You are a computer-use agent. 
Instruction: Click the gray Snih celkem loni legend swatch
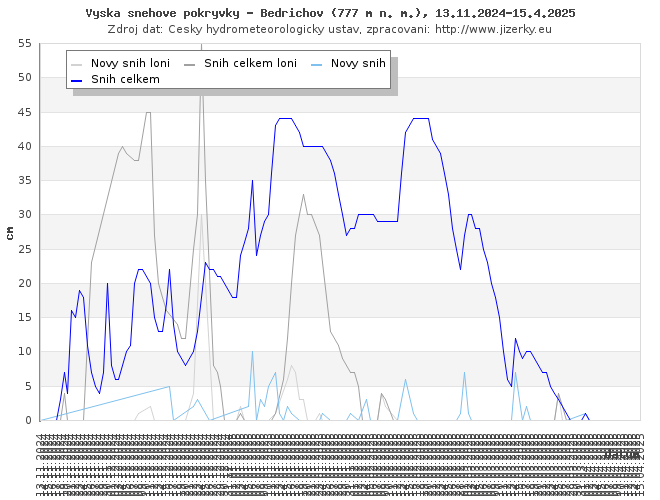(x=191, y=63)
